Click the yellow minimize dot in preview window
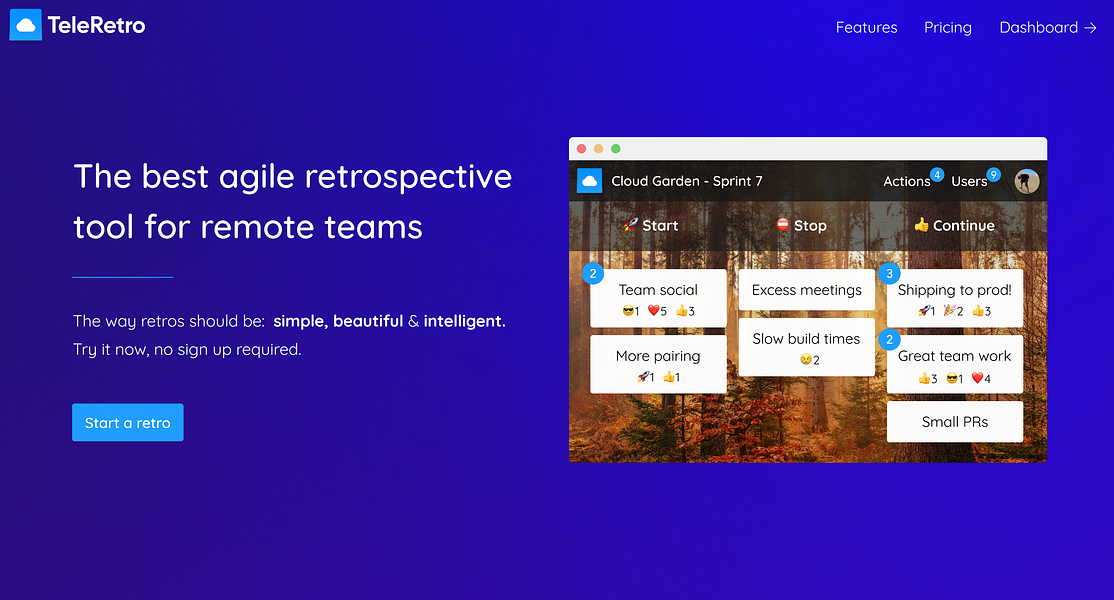The height and width of the screenshot is (600, 1114). pyautogui.click(x=598, y=148)
